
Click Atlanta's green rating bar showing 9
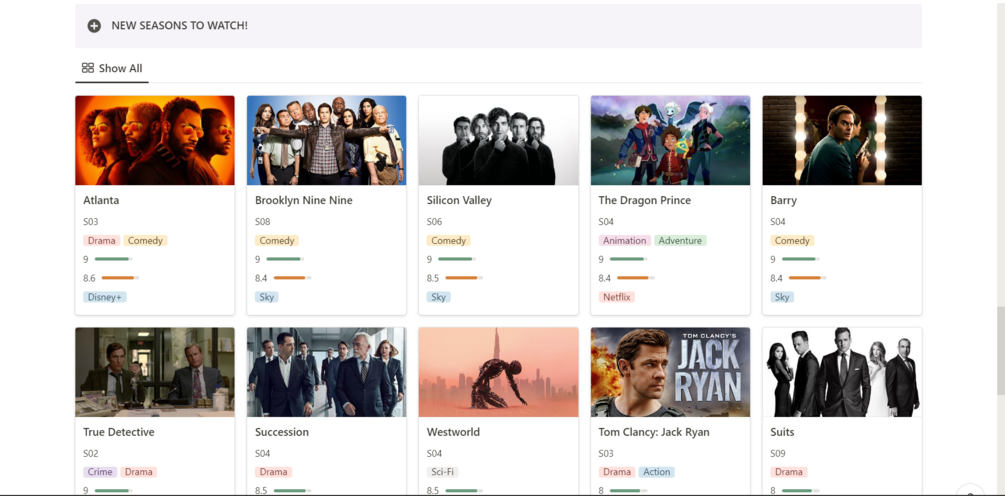point(113,260)
